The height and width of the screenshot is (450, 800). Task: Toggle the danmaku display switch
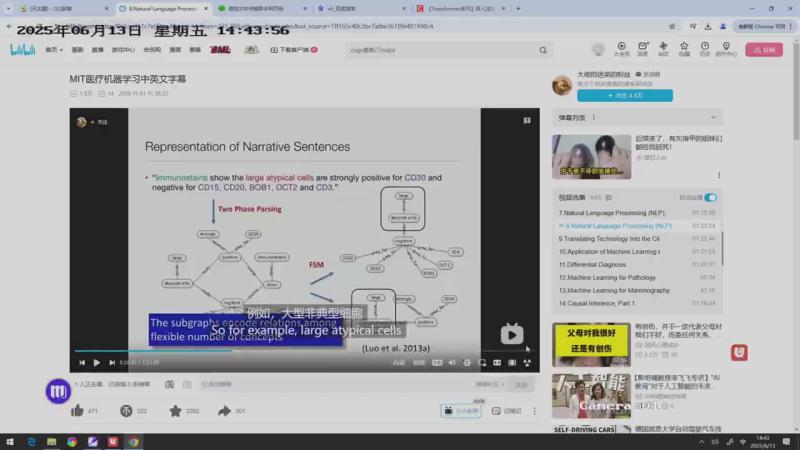(169, 384)
